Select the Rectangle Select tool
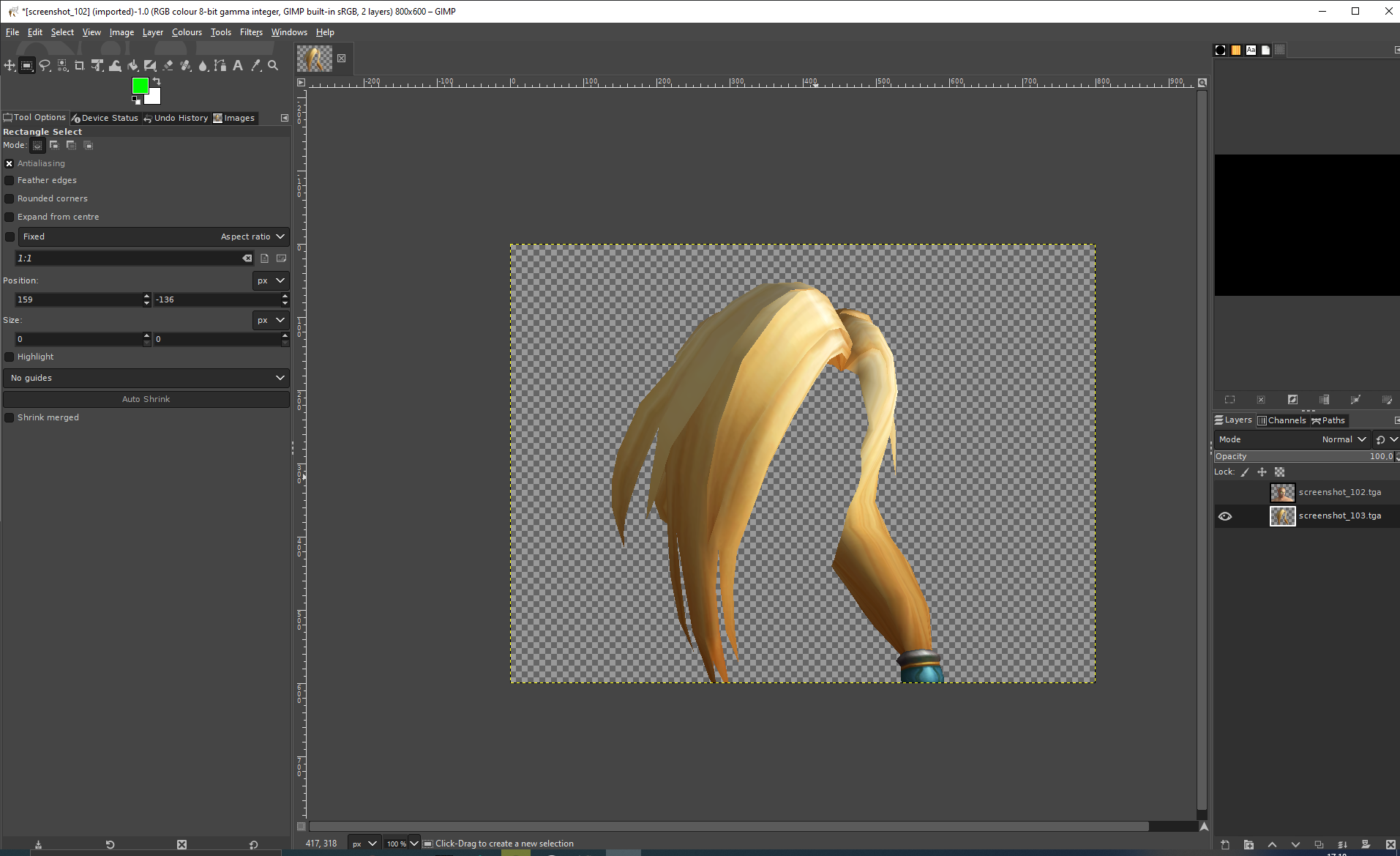The image size is (1400, 856). point(26,66)
